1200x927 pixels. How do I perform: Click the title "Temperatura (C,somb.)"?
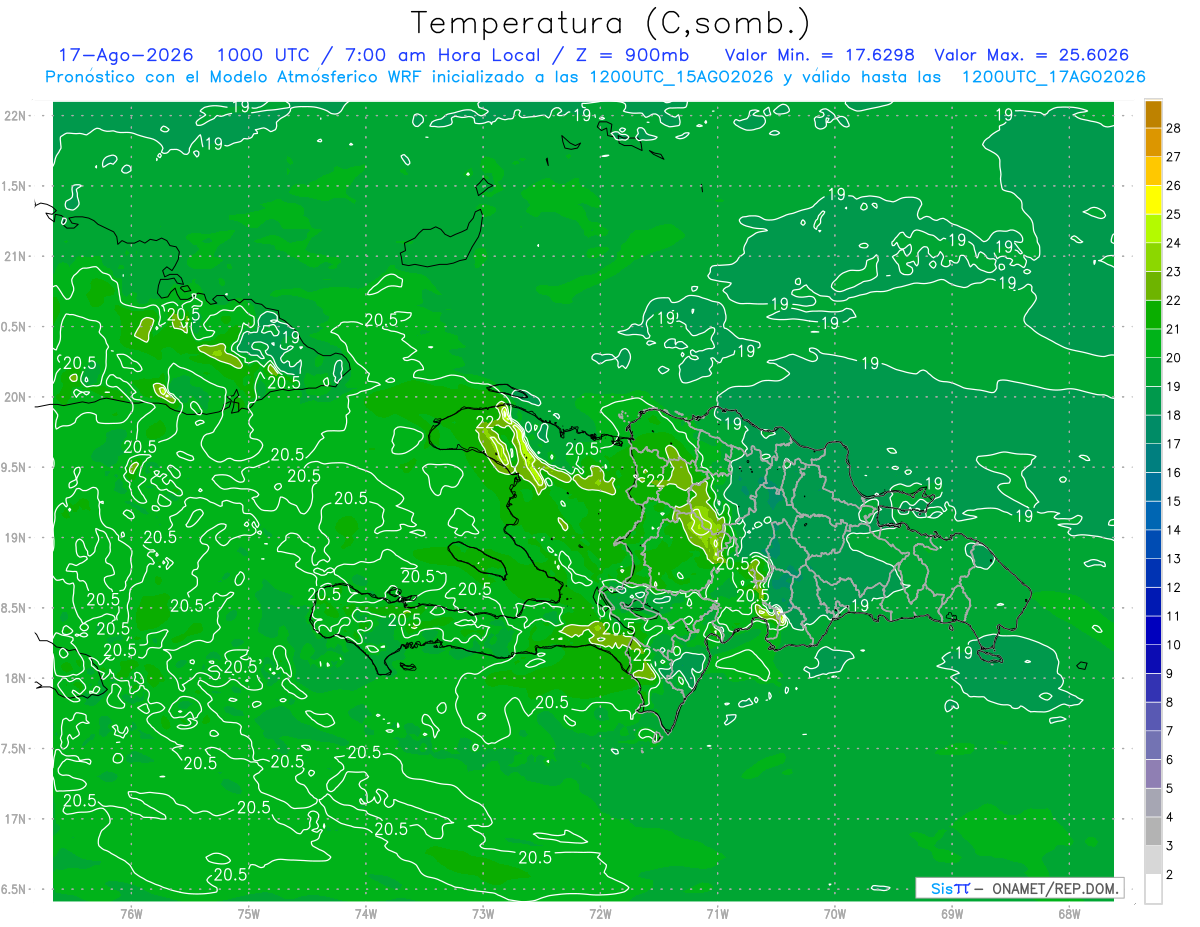coord(610,23)
